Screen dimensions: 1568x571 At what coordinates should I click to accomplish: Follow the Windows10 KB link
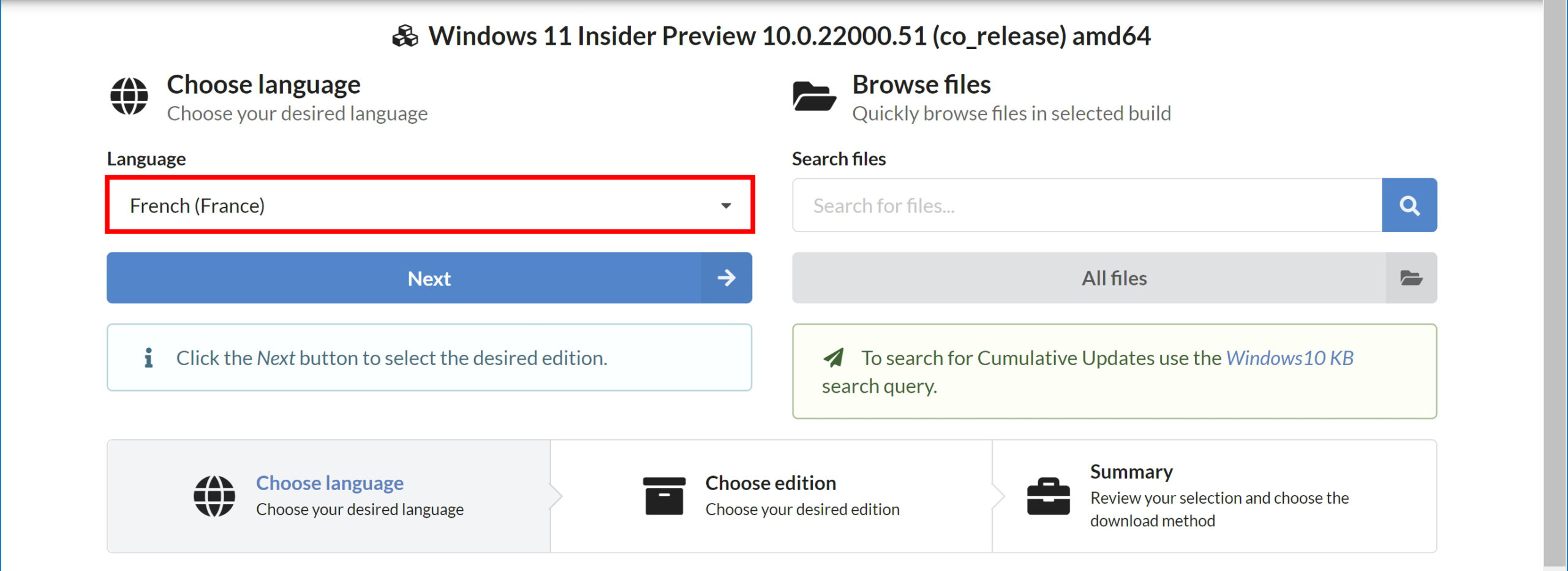(1289, 358)
